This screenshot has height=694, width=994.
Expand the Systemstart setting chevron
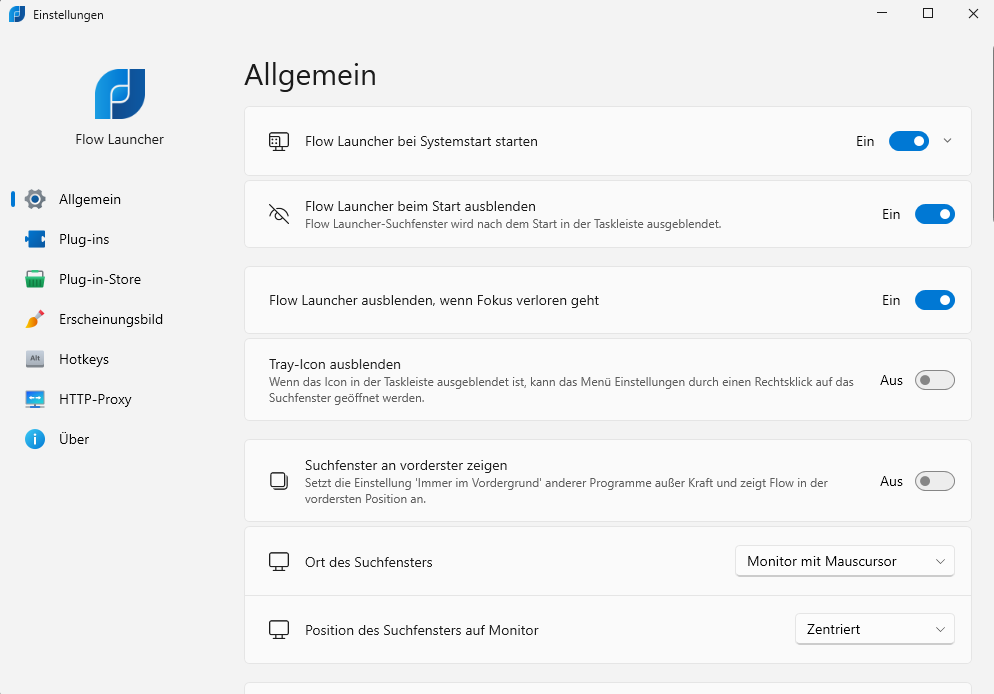[946, 141]
